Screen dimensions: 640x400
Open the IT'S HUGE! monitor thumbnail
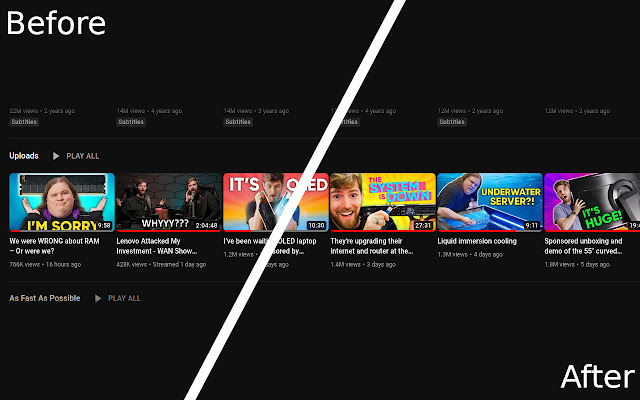pos(592,202)
